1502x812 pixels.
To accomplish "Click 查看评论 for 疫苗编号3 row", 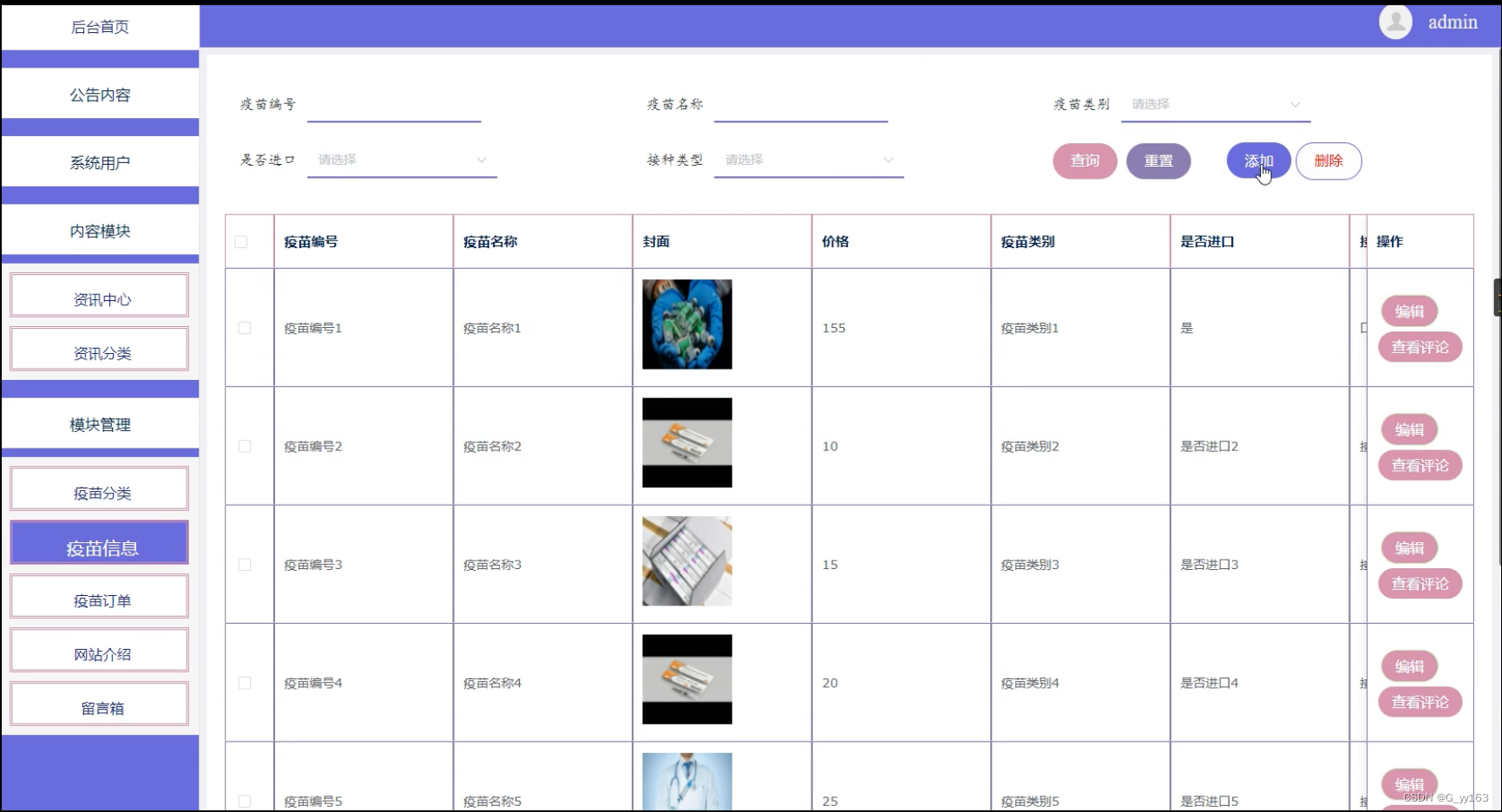I will 1420,584.
